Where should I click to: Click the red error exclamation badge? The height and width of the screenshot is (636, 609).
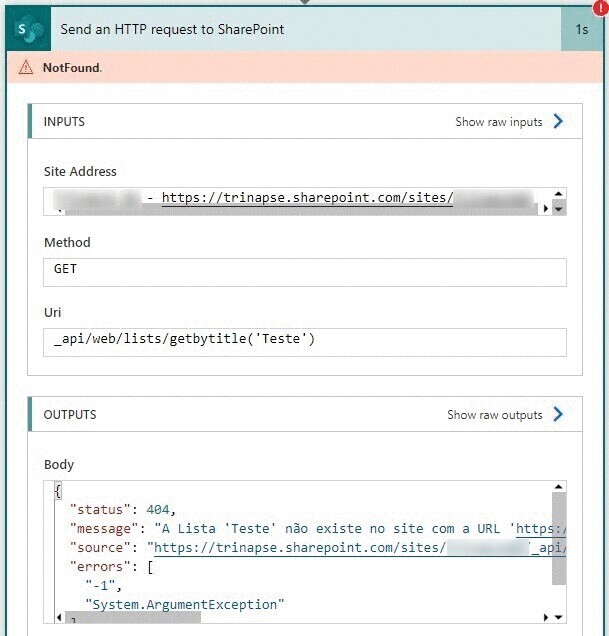[600, 8]
